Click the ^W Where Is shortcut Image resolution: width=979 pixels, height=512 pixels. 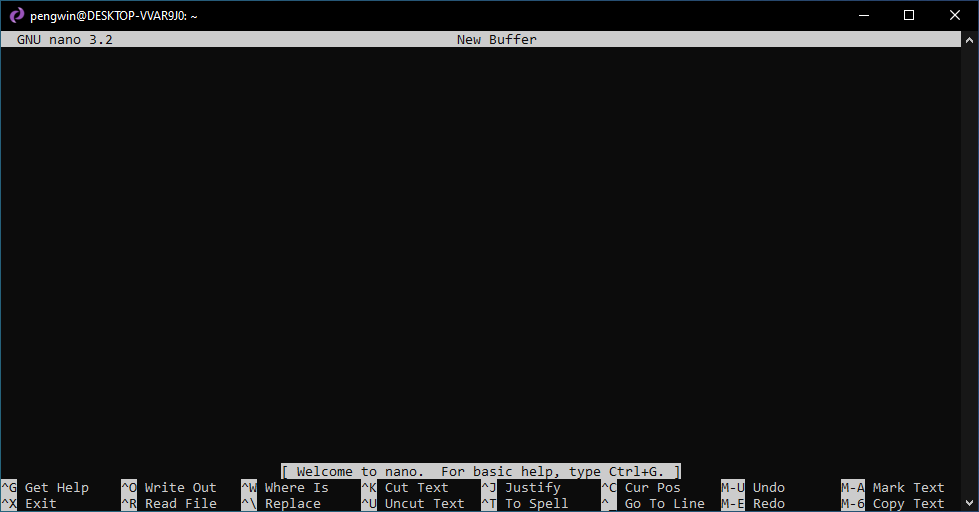285,488
